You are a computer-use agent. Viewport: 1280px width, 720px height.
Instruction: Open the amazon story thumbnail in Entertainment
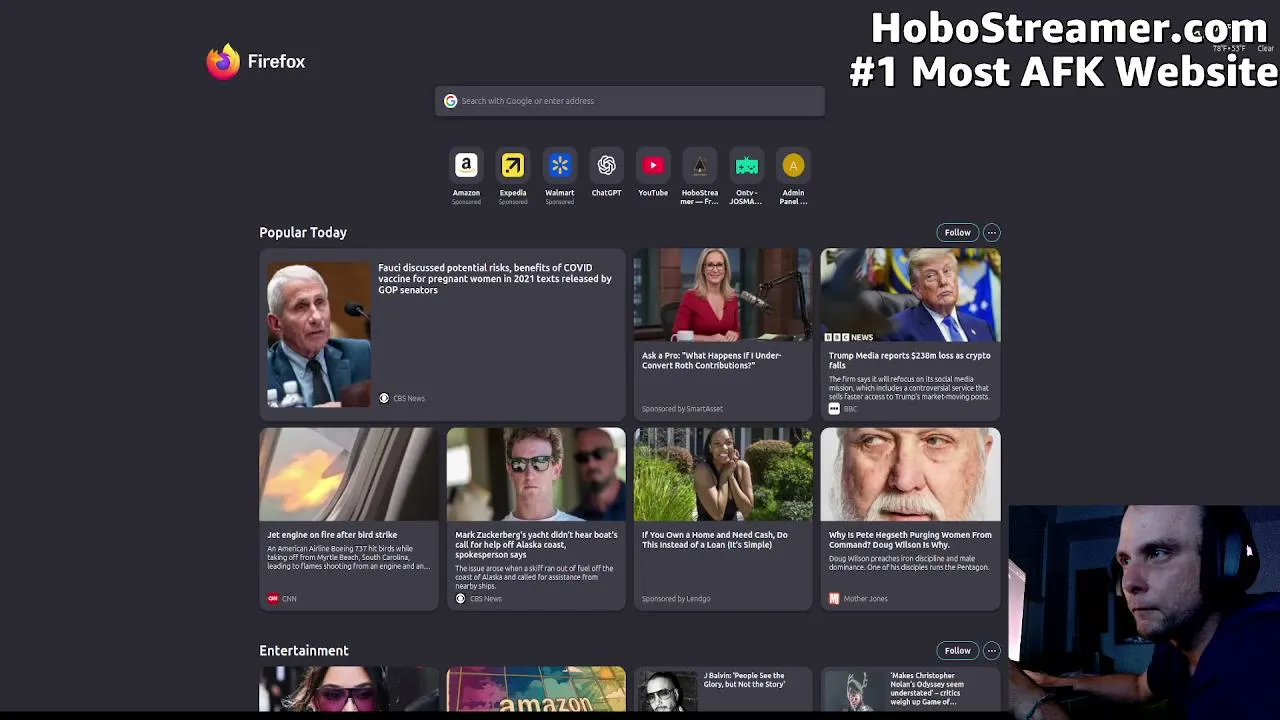point(536,690)
